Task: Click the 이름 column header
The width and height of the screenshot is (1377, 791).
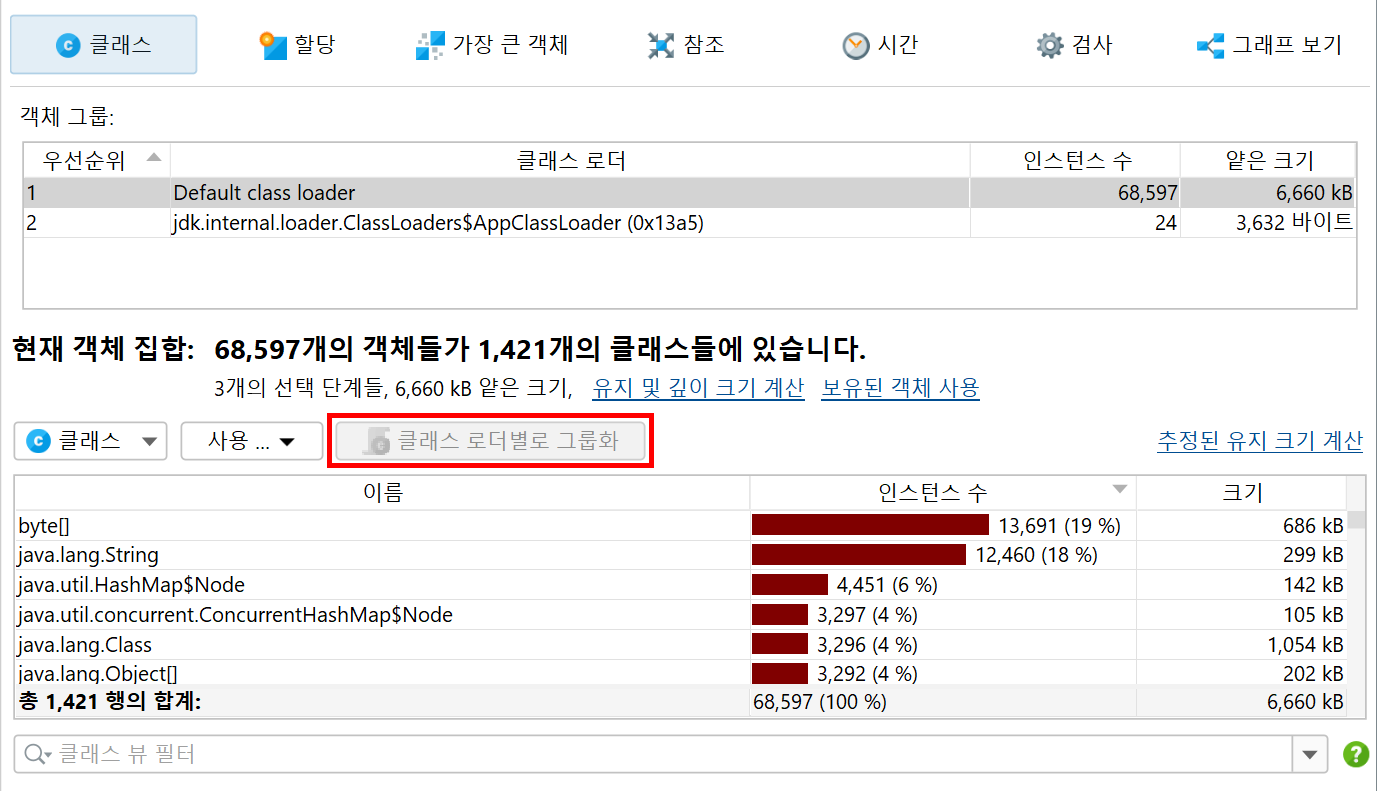Action: [x=382, y=492]
